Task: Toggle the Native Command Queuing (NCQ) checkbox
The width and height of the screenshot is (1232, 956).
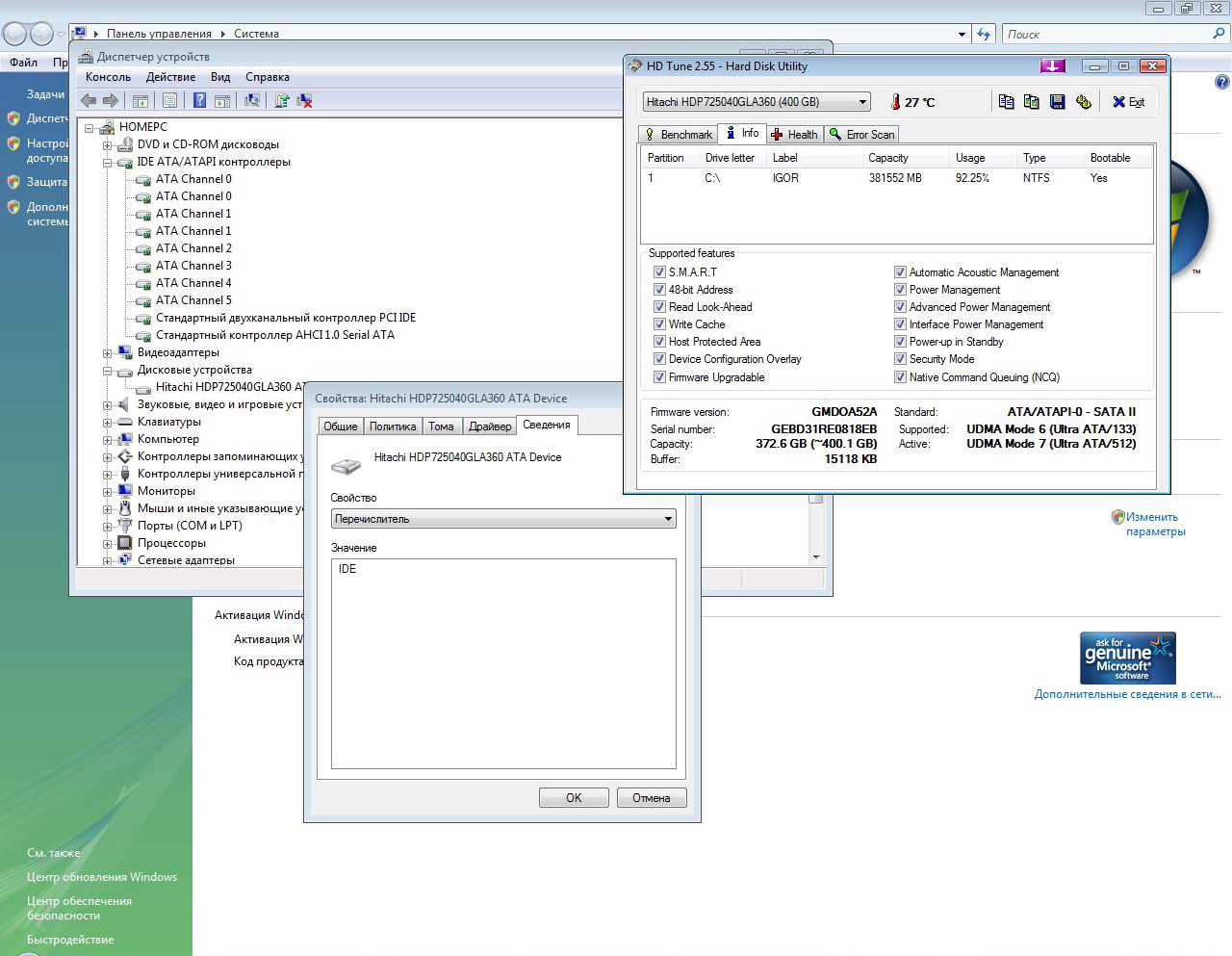Action: [x=900, y=377]
